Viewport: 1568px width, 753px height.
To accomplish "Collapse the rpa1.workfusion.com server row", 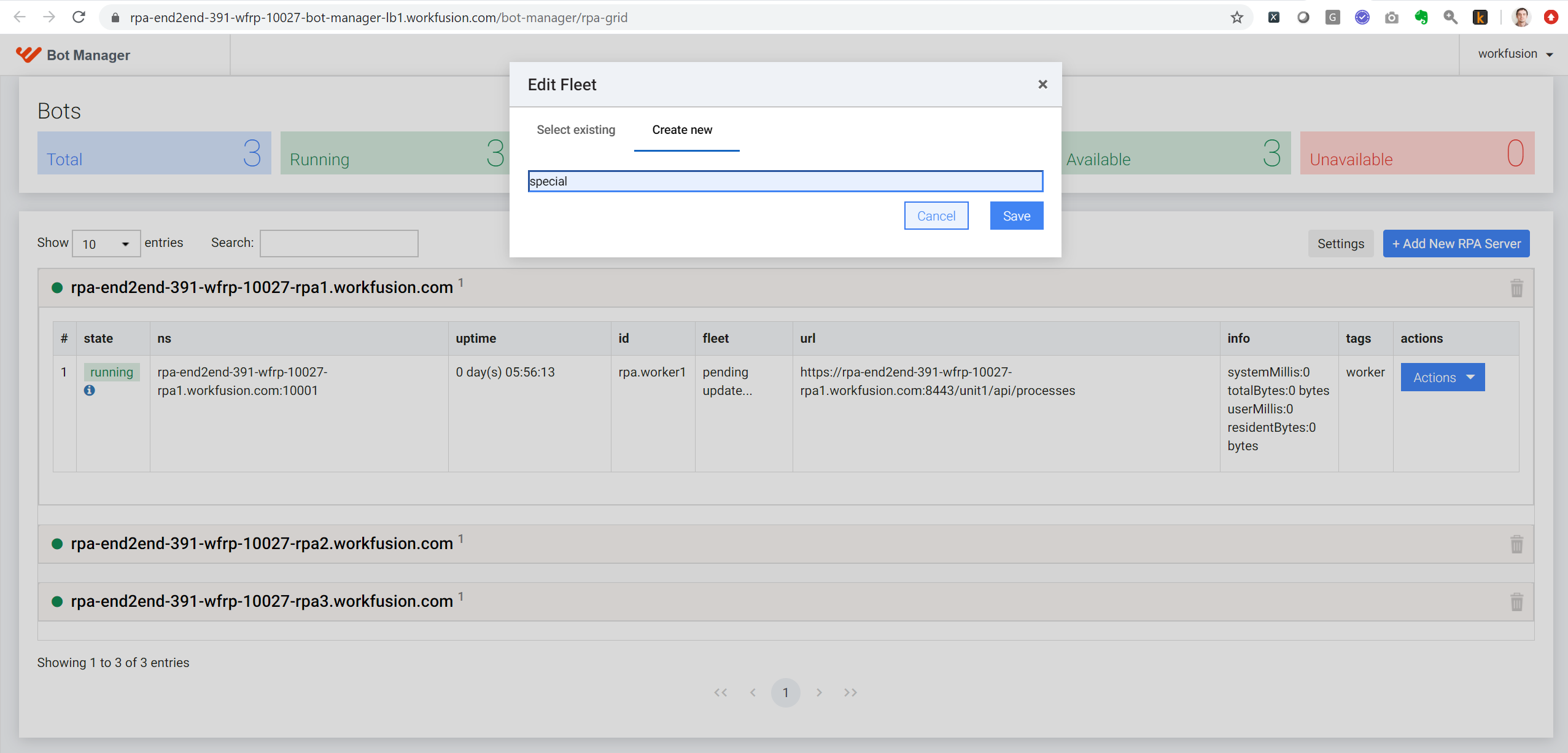I will click(x=785, y=287).
